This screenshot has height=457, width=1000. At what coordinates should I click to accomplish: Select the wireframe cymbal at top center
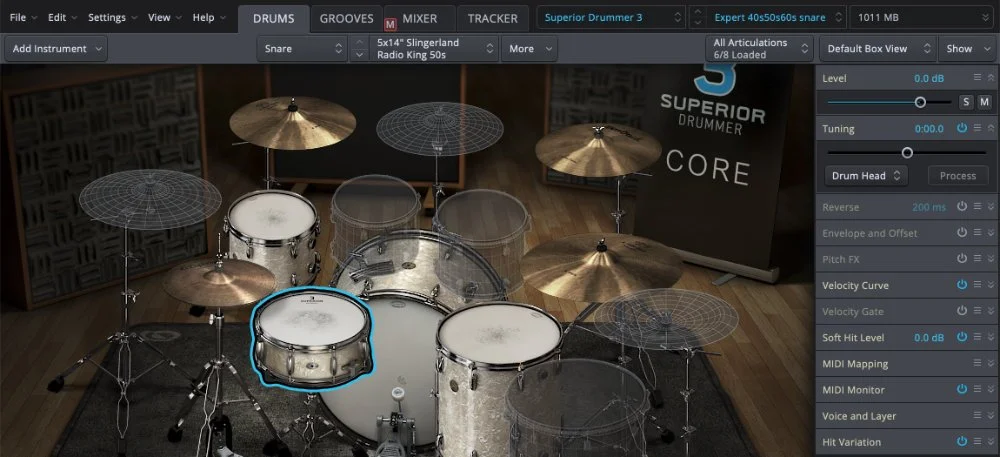[x=439, y=129]
